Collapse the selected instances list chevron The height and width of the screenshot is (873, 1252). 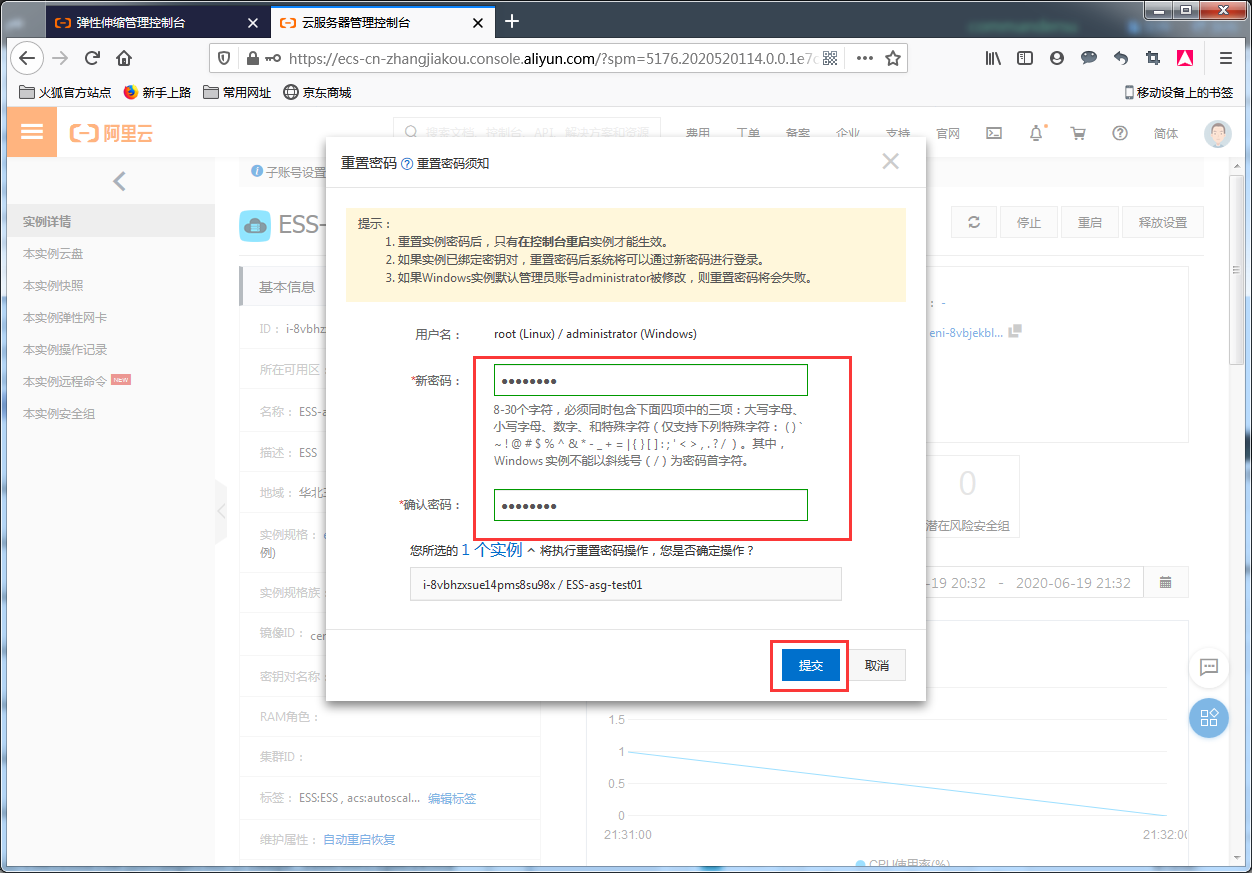(x=531, y=550)
